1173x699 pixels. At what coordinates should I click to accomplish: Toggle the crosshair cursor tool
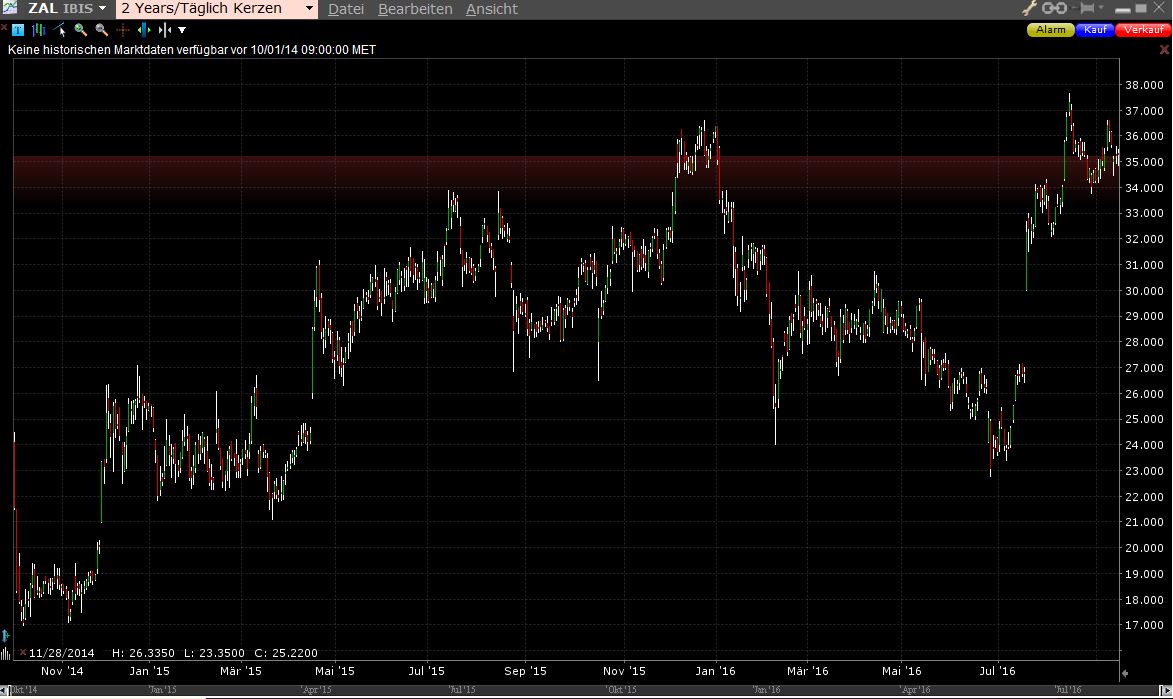click(123, 30)
